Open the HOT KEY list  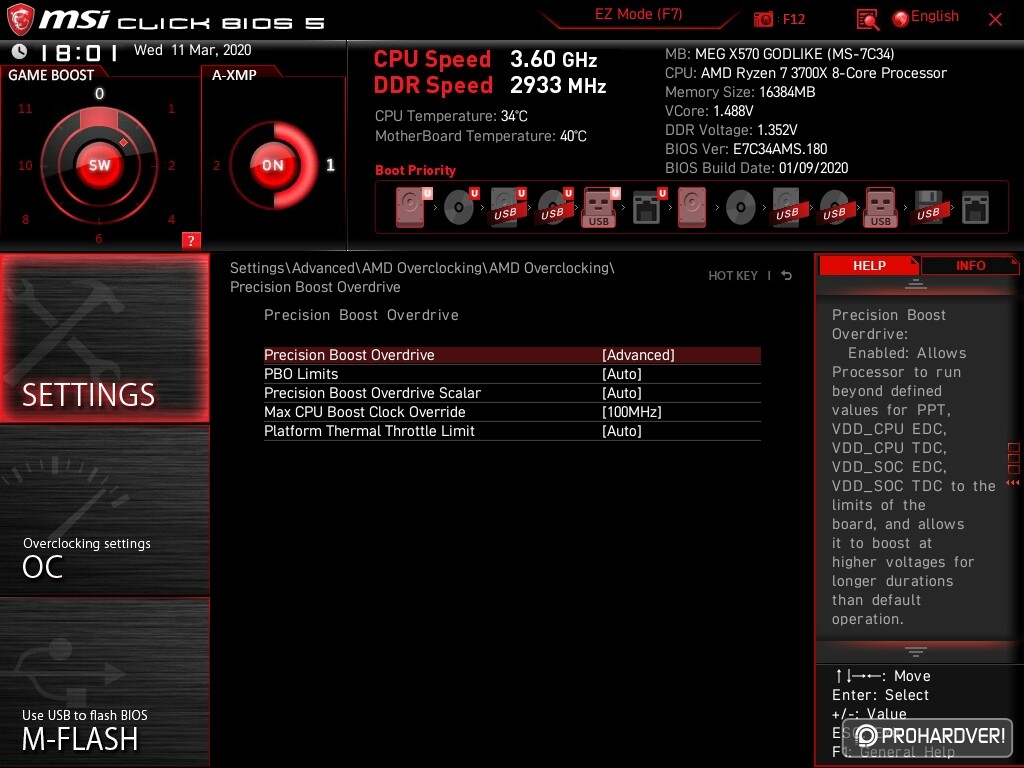point(733,276)
